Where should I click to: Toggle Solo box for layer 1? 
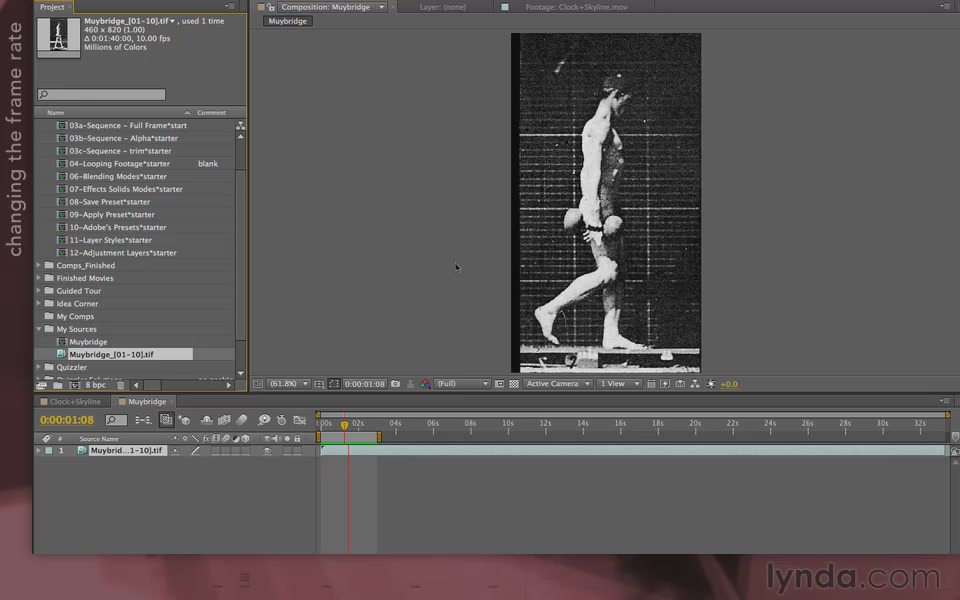(287, 451)
